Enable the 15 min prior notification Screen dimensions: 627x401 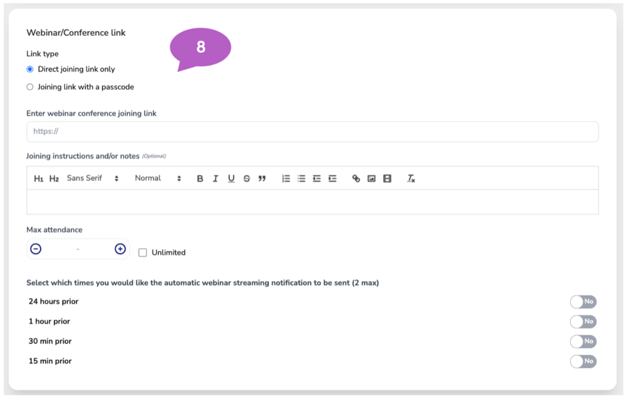click(x=583, y=361)
